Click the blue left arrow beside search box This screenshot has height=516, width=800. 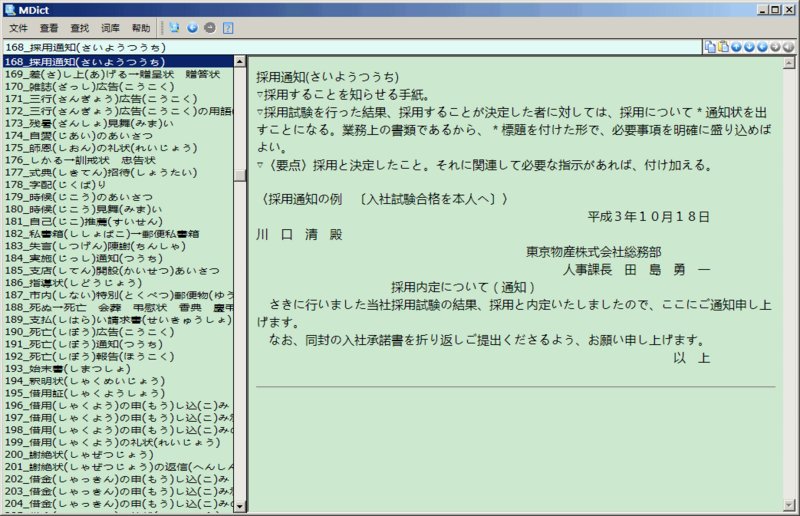(762, 46)
